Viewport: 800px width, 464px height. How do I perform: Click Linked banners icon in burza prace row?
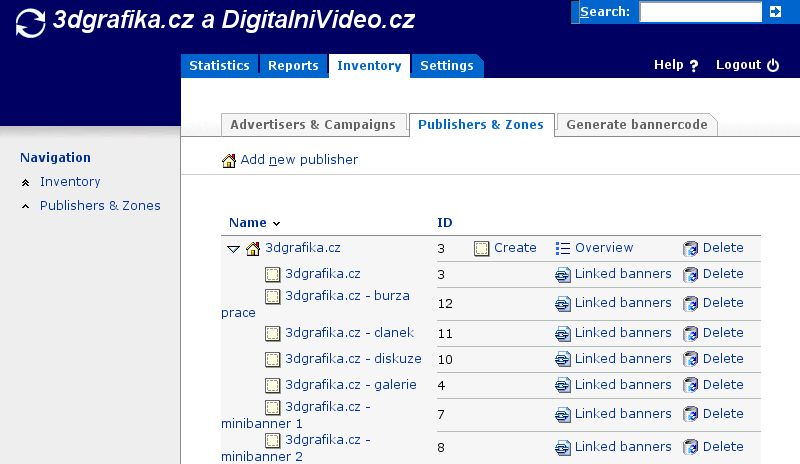(562, 304)
